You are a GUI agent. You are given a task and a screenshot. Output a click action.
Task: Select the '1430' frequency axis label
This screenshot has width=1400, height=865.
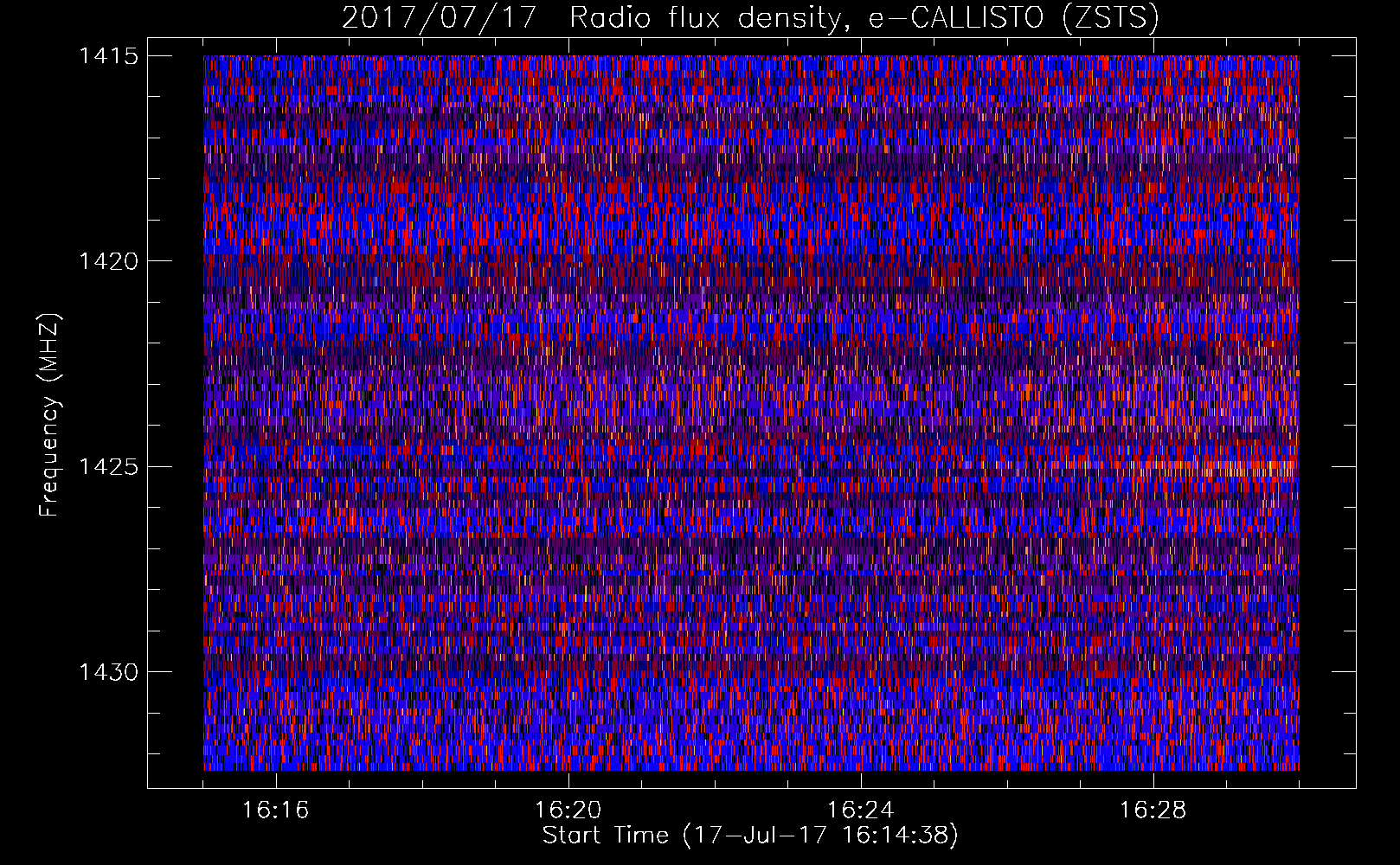click(x=108, y=672)
